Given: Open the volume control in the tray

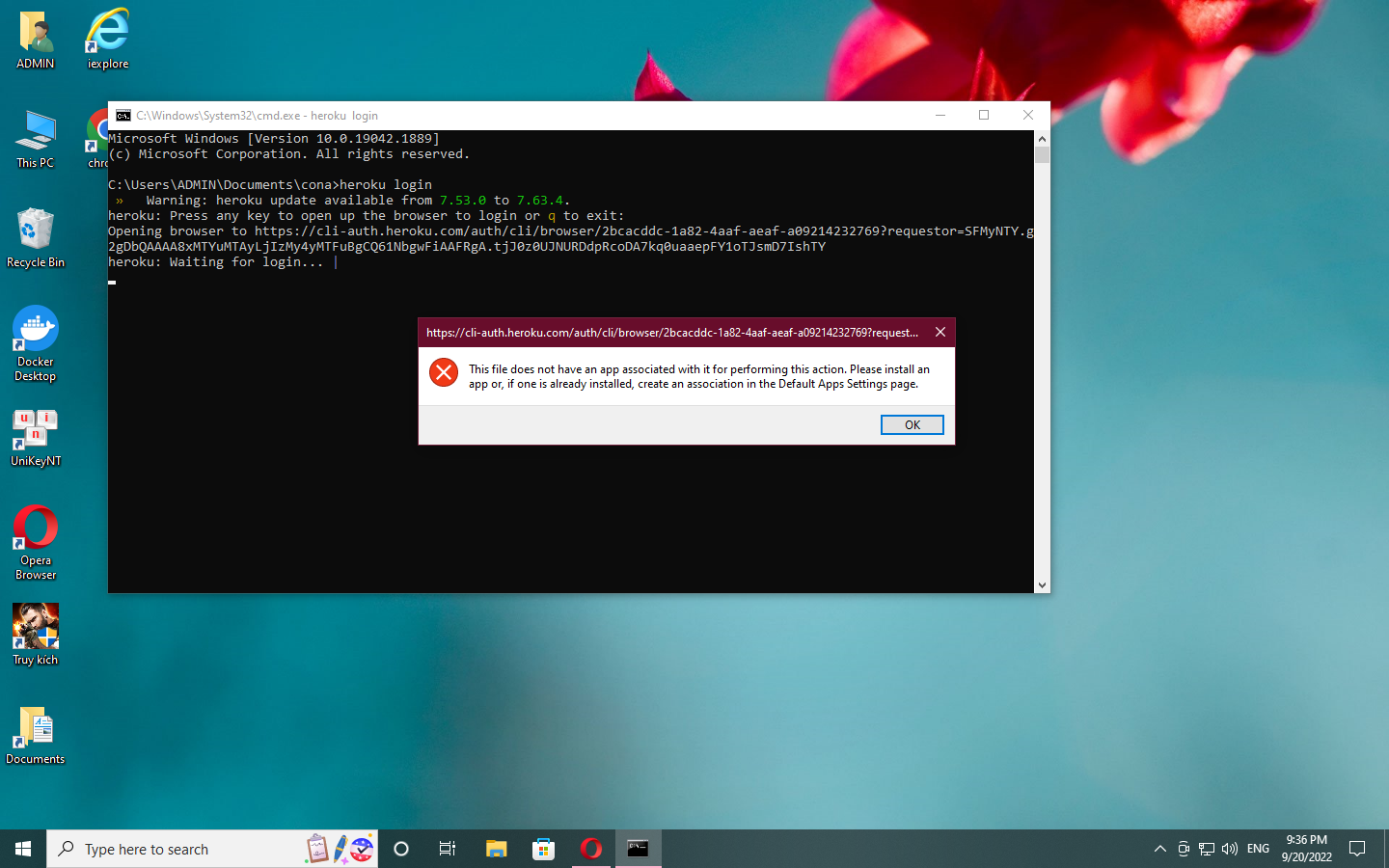Looking at the screenshot, I should [1230, 849].
